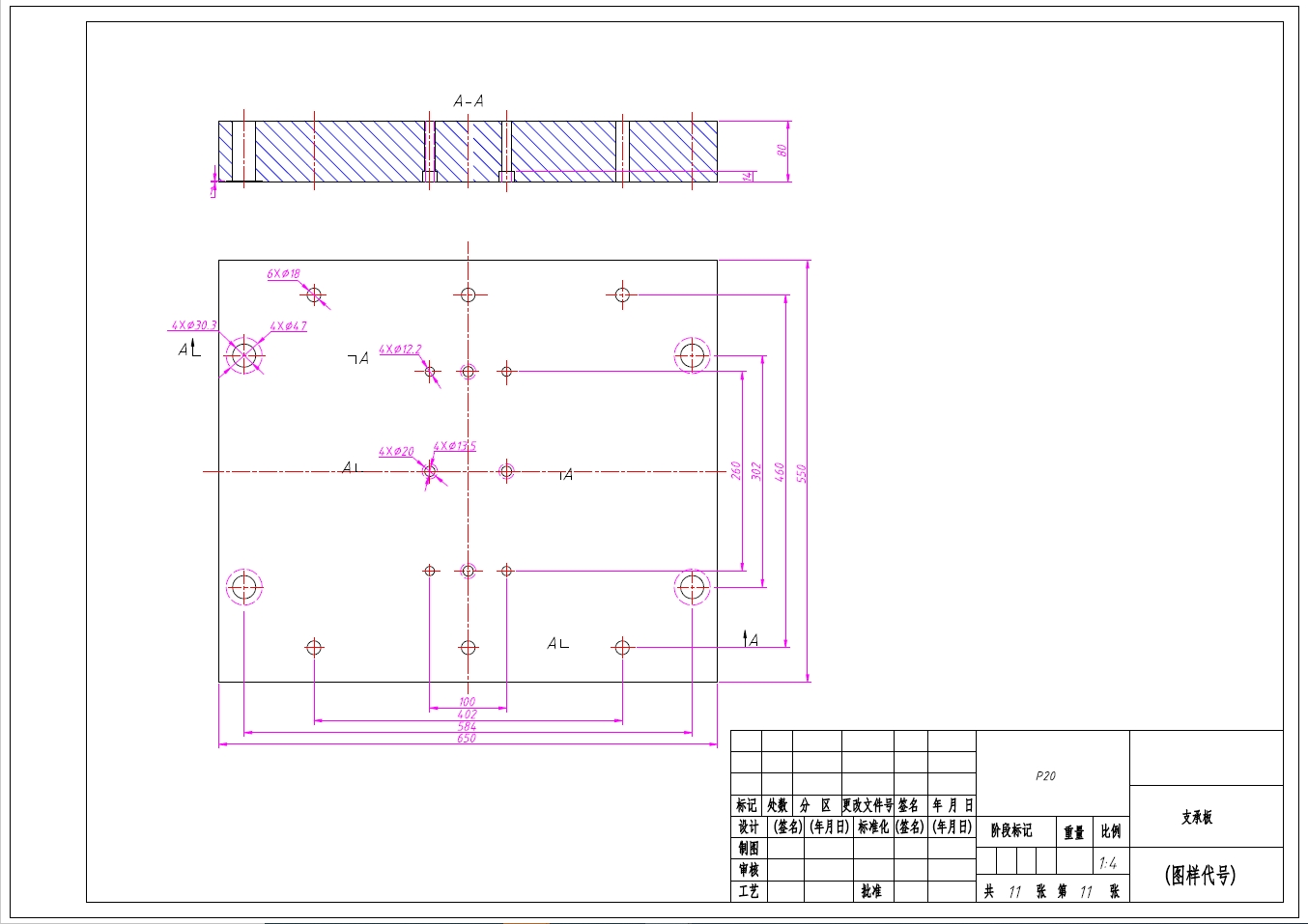Click the 分区 cell in title block
This screenshot has height=924, width=1308.
[x=815, y=805]
